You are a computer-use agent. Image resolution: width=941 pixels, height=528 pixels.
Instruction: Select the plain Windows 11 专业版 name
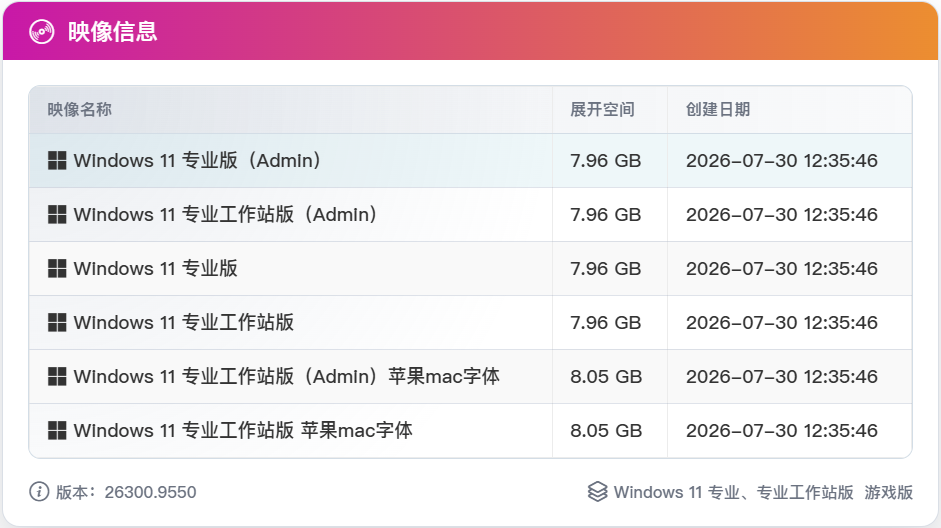[x=155, y=269]
